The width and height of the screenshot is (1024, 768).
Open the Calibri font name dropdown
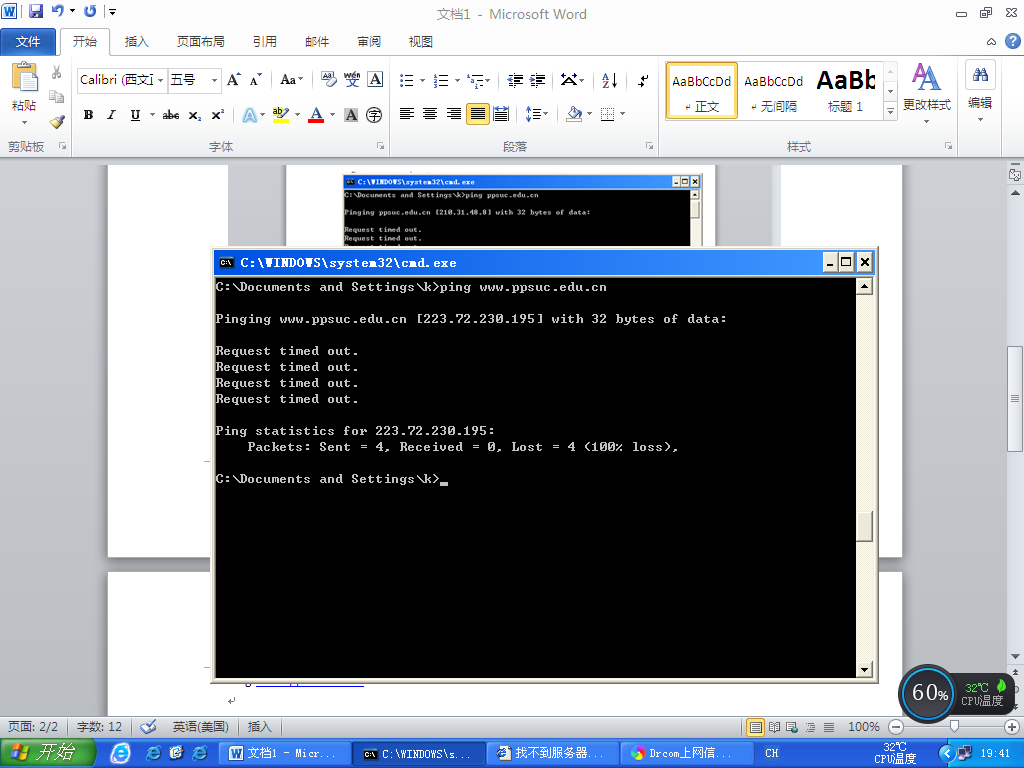(x=160, y=80)
